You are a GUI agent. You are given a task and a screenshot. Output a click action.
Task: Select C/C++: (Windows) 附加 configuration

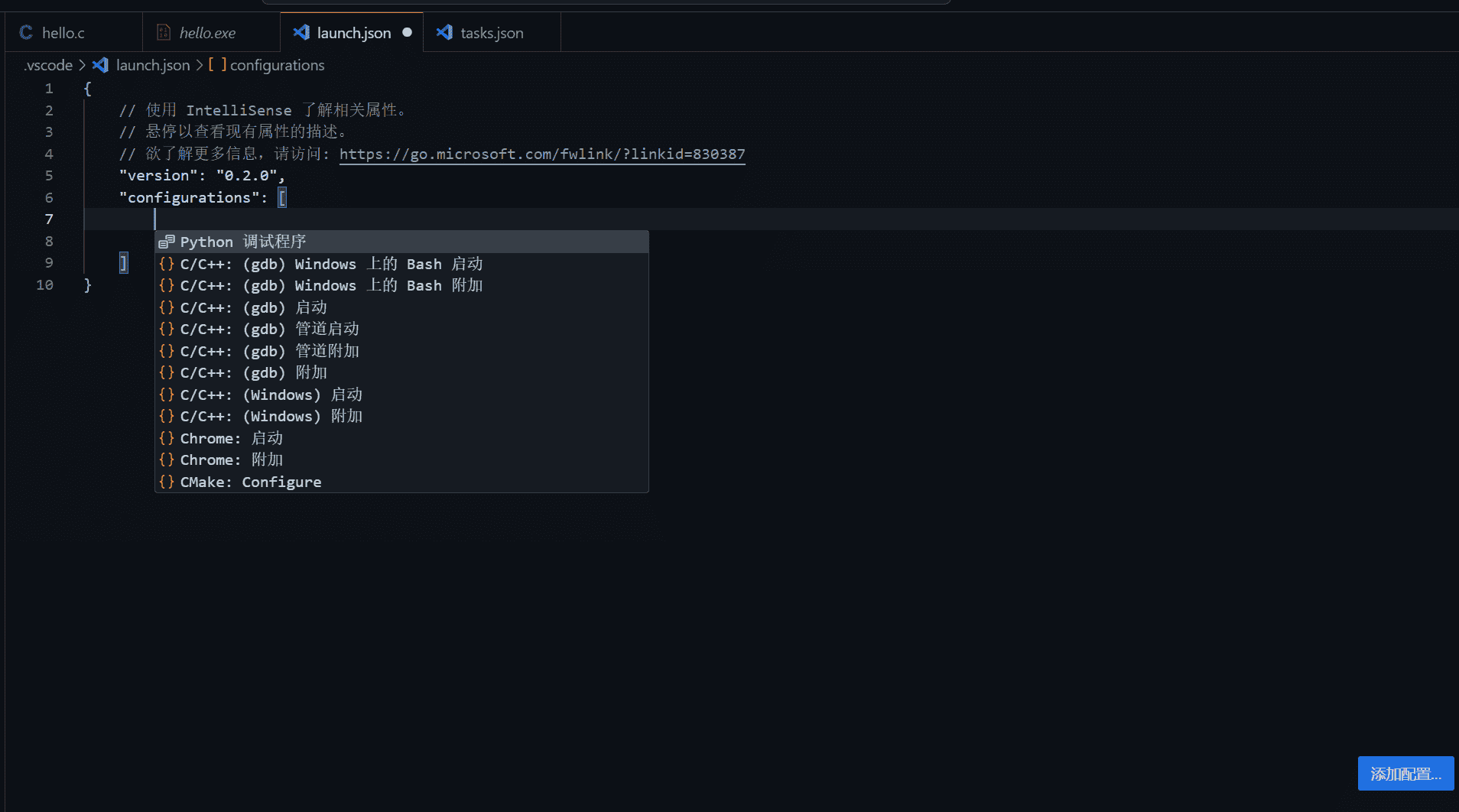(401, 416)
